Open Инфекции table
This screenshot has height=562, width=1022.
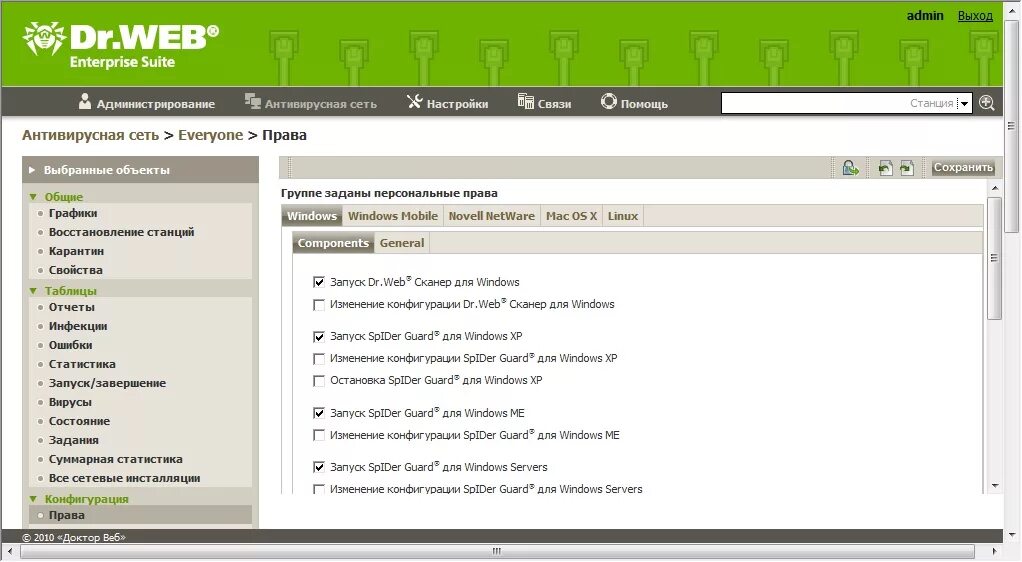tap(78, 326)
